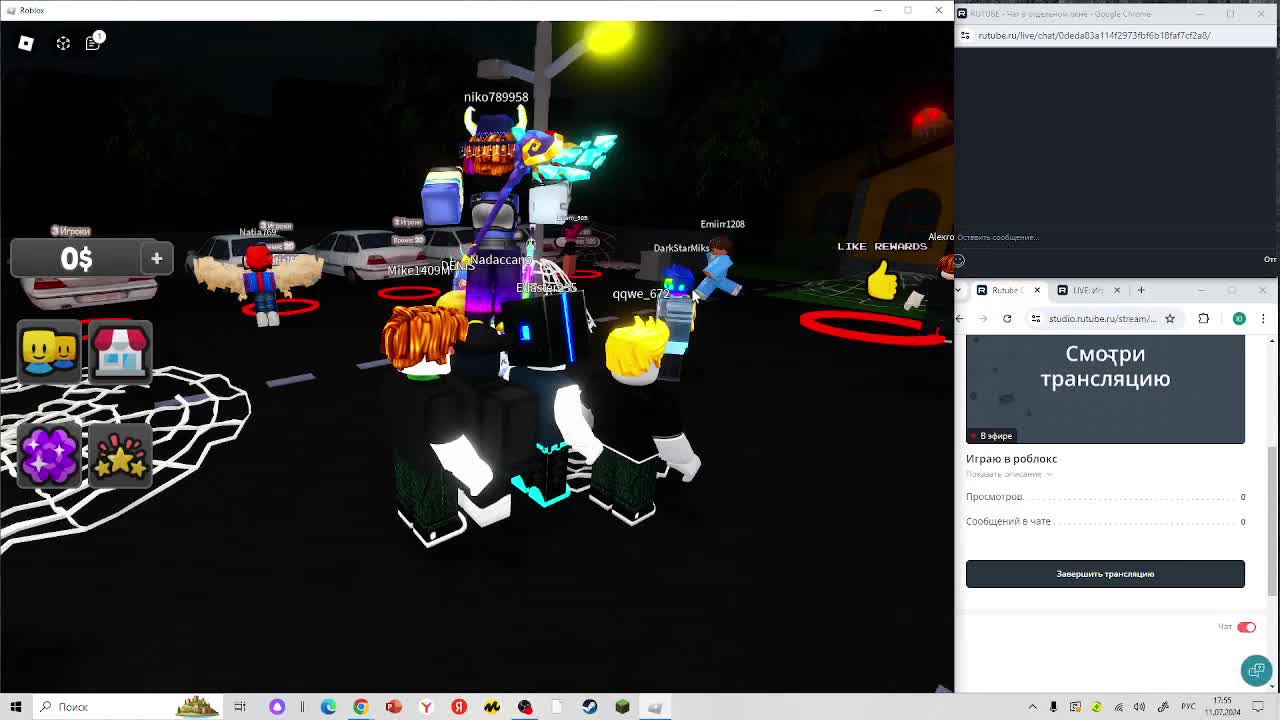Click the 'Играю в роблокс' stream title
This screenshot has width=1280, height=720.
(x=1011, y=459)
